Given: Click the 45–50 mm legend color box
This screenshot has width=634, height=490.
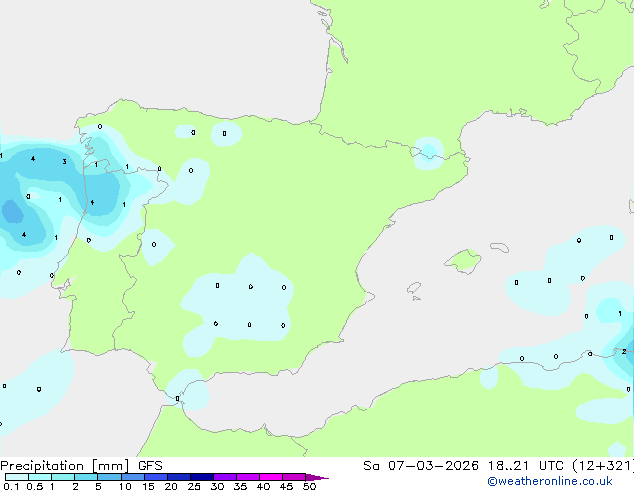Looking at the screenshot, I should coord(294,477).
